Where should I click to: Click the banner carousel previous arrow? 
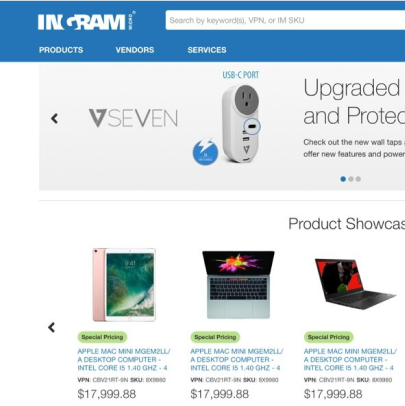coord(54,118)
